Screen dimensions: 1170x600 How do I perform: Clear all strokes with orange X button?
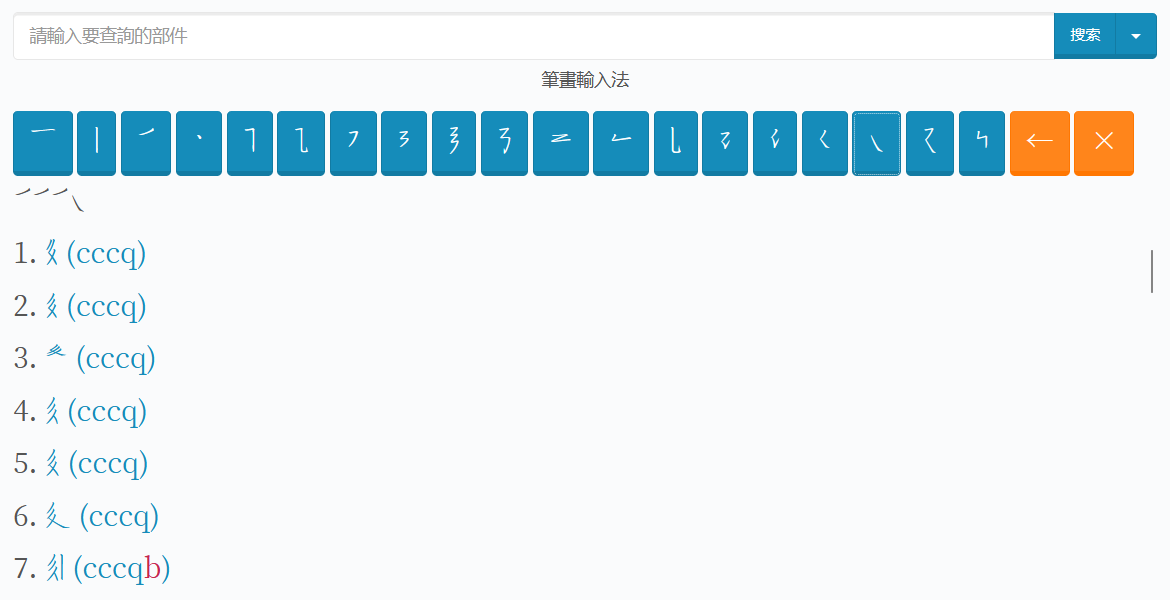tap(1103, 142)
